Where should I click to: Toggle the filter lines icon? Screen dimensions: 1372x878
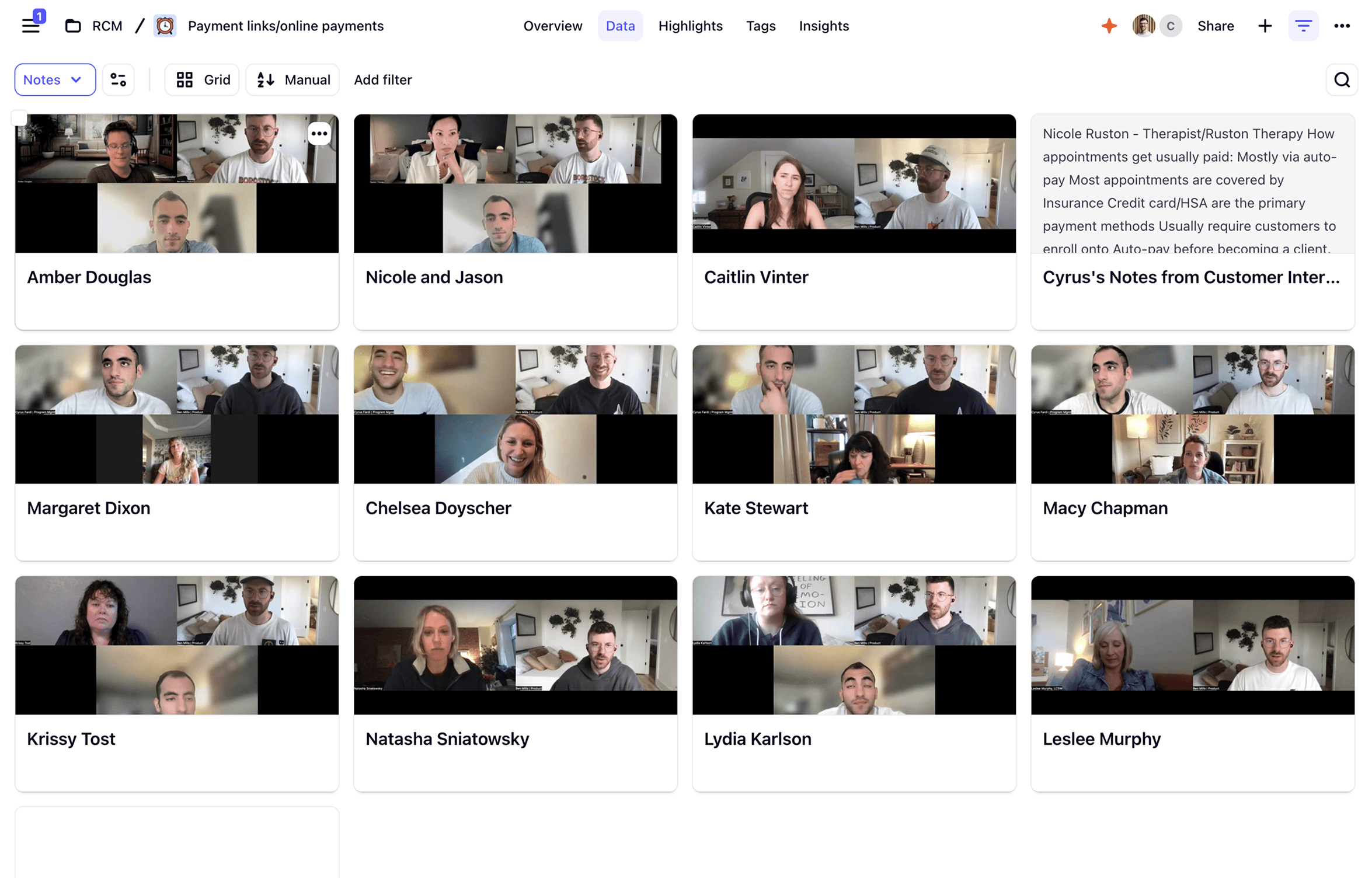[x=1303, y=26]
